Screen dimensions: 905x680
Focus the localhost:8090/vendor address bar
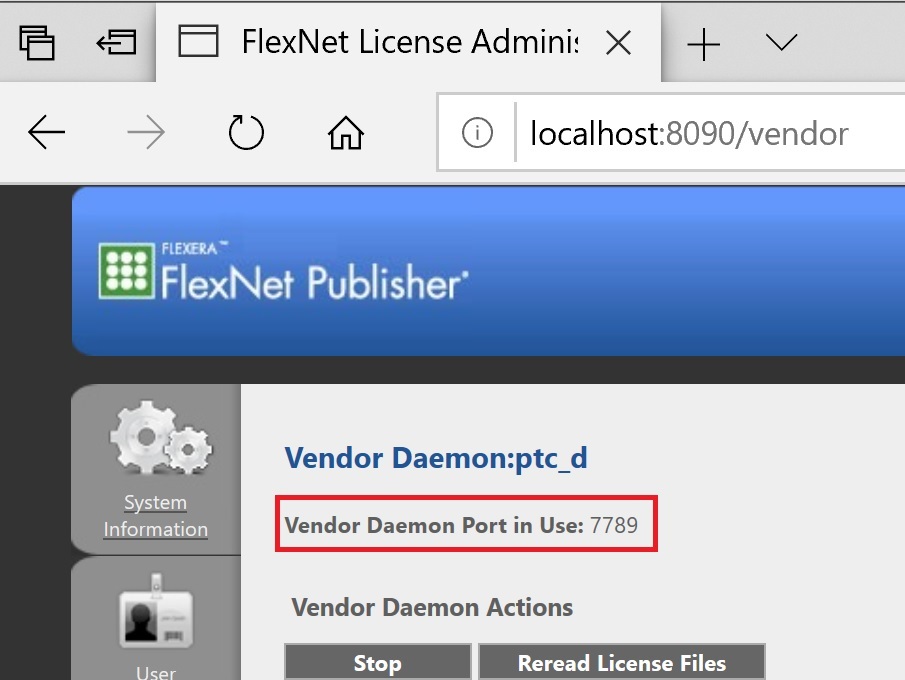click(x=690, y=133)
